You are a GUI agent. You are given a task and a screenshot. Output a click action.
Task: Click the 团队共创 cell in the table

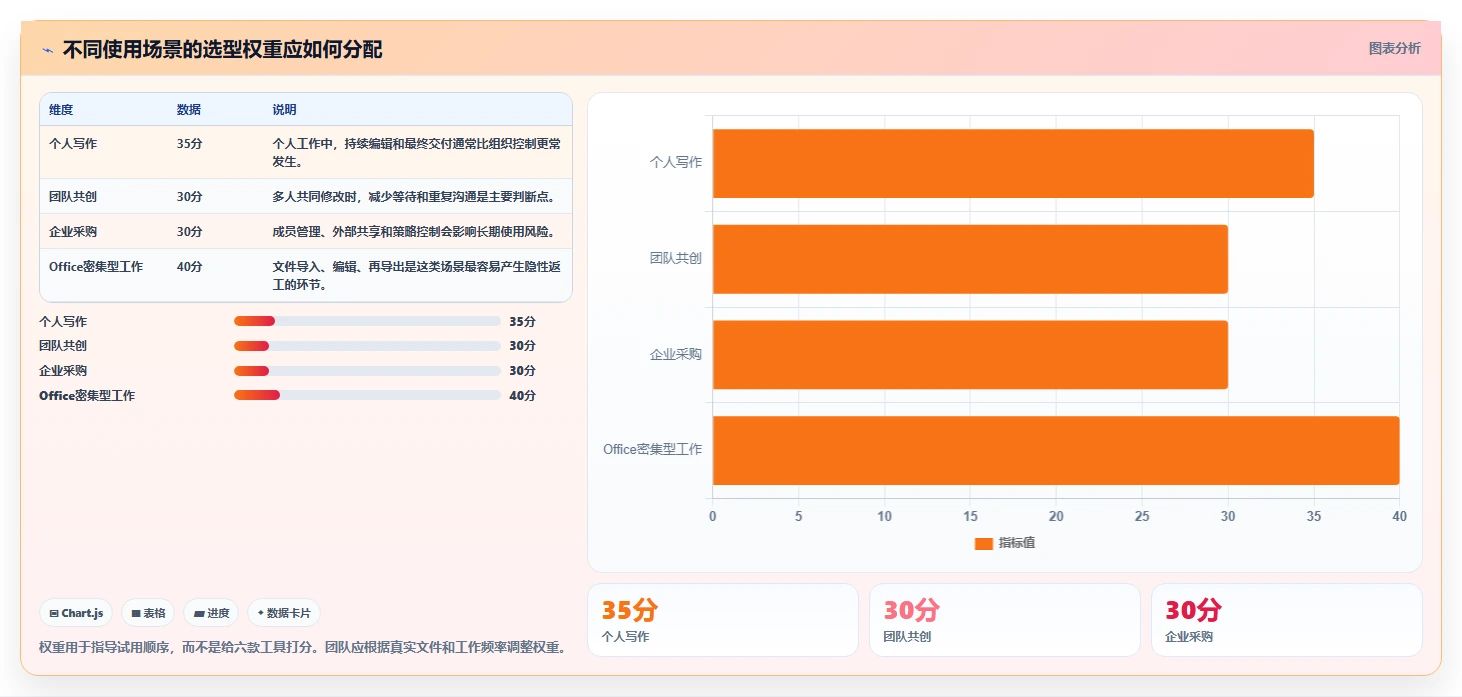coord(73,197)
